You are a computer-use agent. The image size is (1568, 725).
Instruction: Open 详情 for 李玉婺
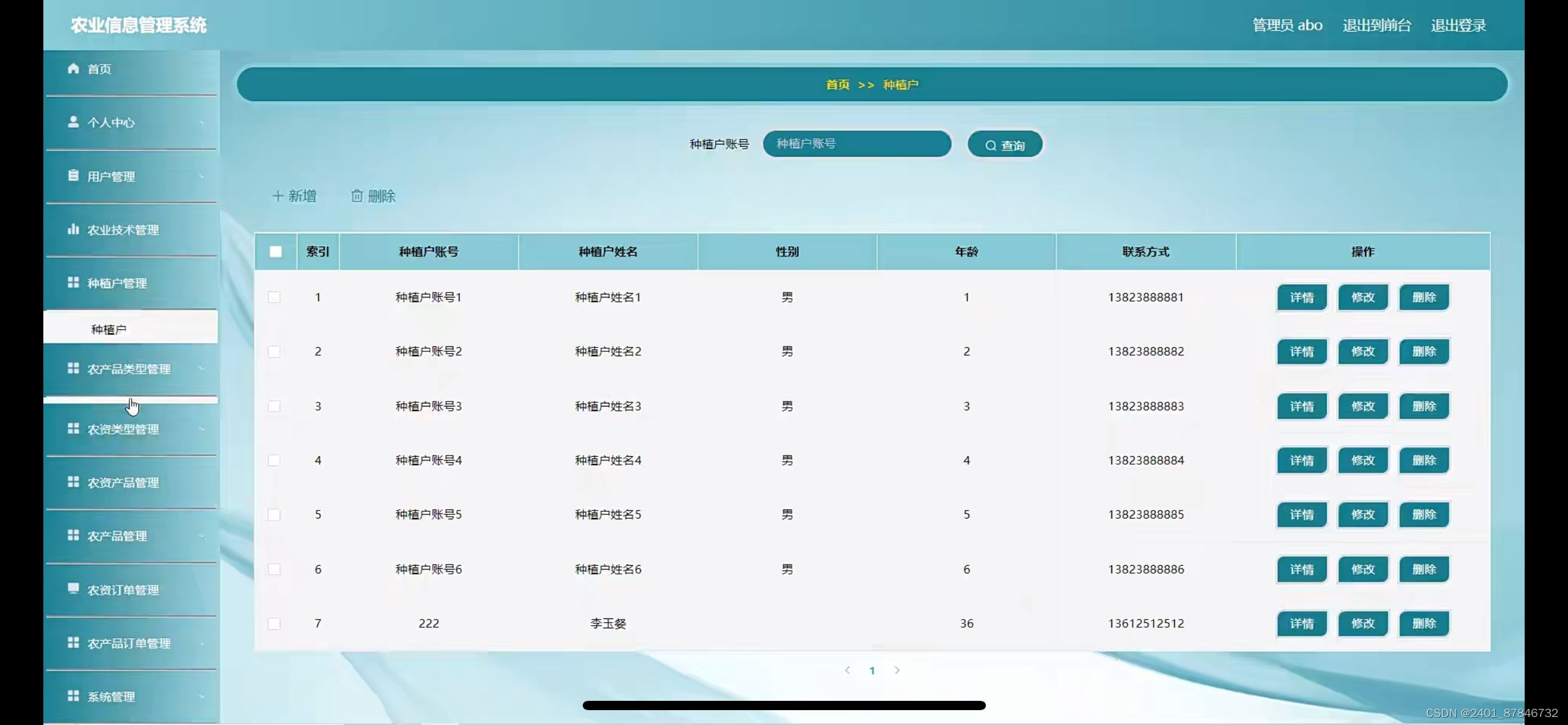click(1302, 623)
